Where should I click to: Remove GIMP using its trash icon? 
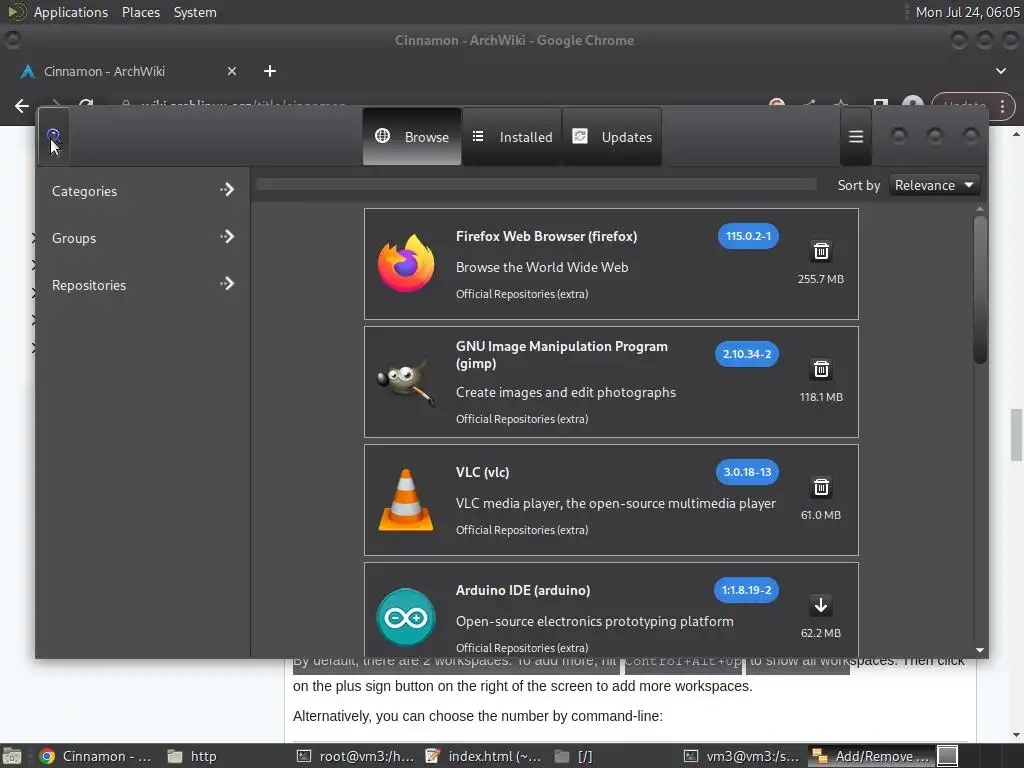[821, 369]
